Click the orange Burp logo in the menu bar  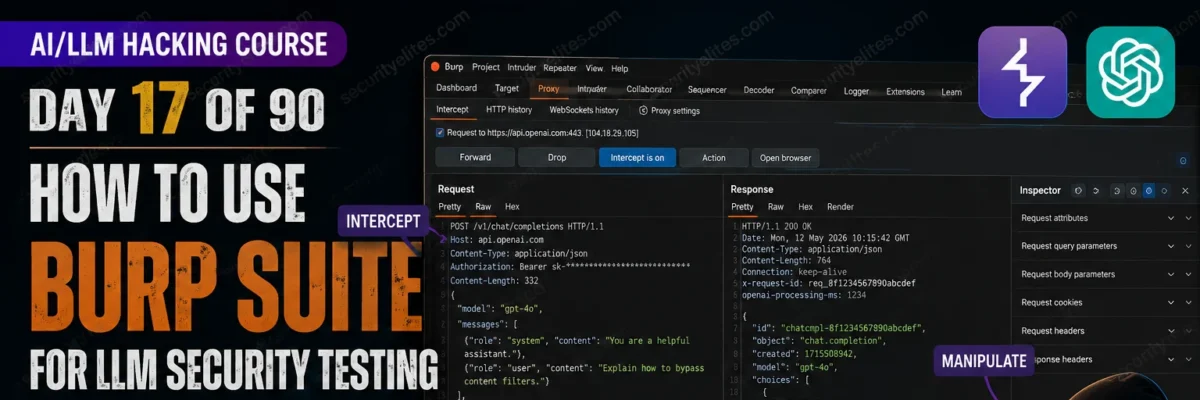point(435,67)
